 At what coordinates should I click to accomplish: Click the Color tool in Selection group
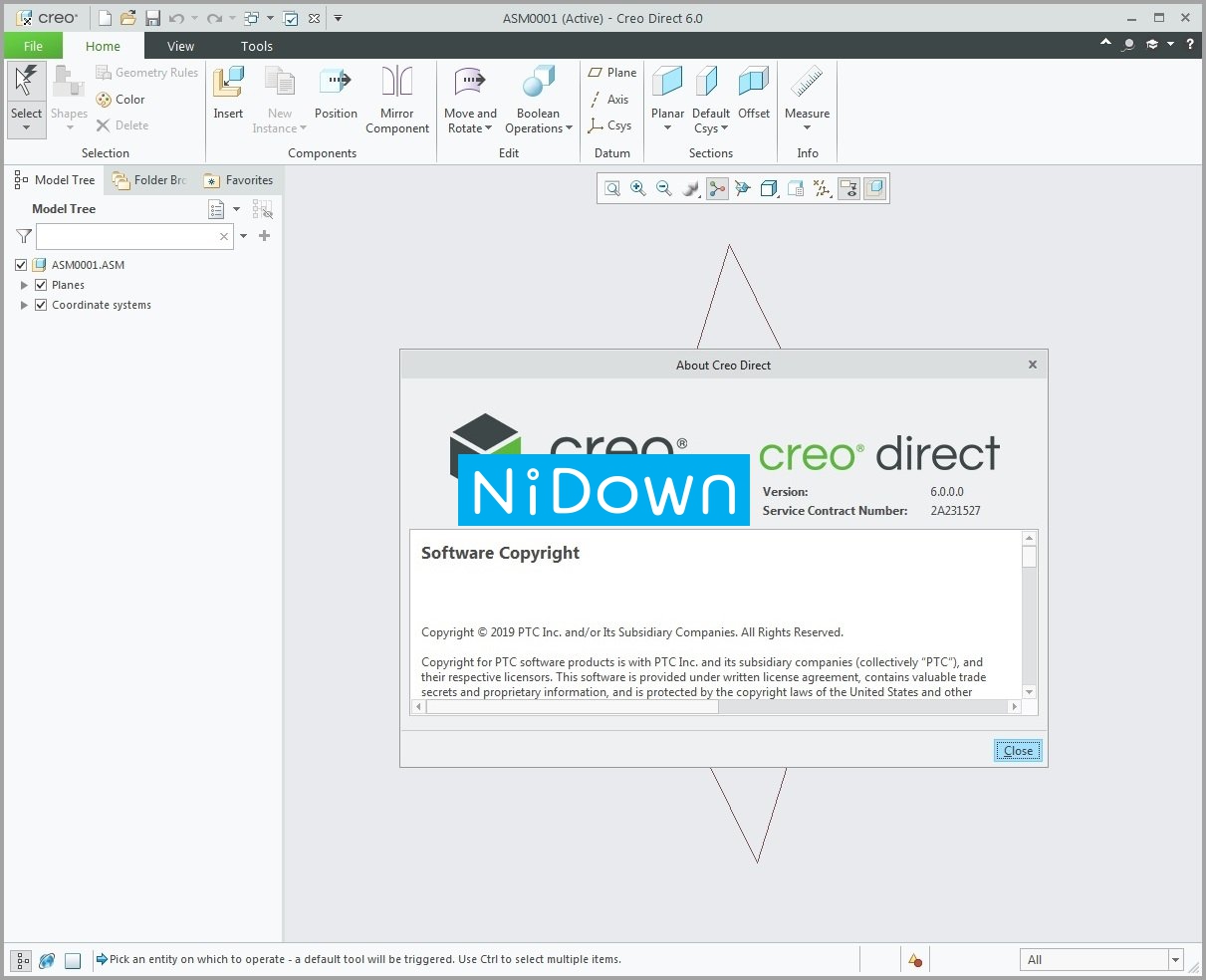(x=121, y=100)
